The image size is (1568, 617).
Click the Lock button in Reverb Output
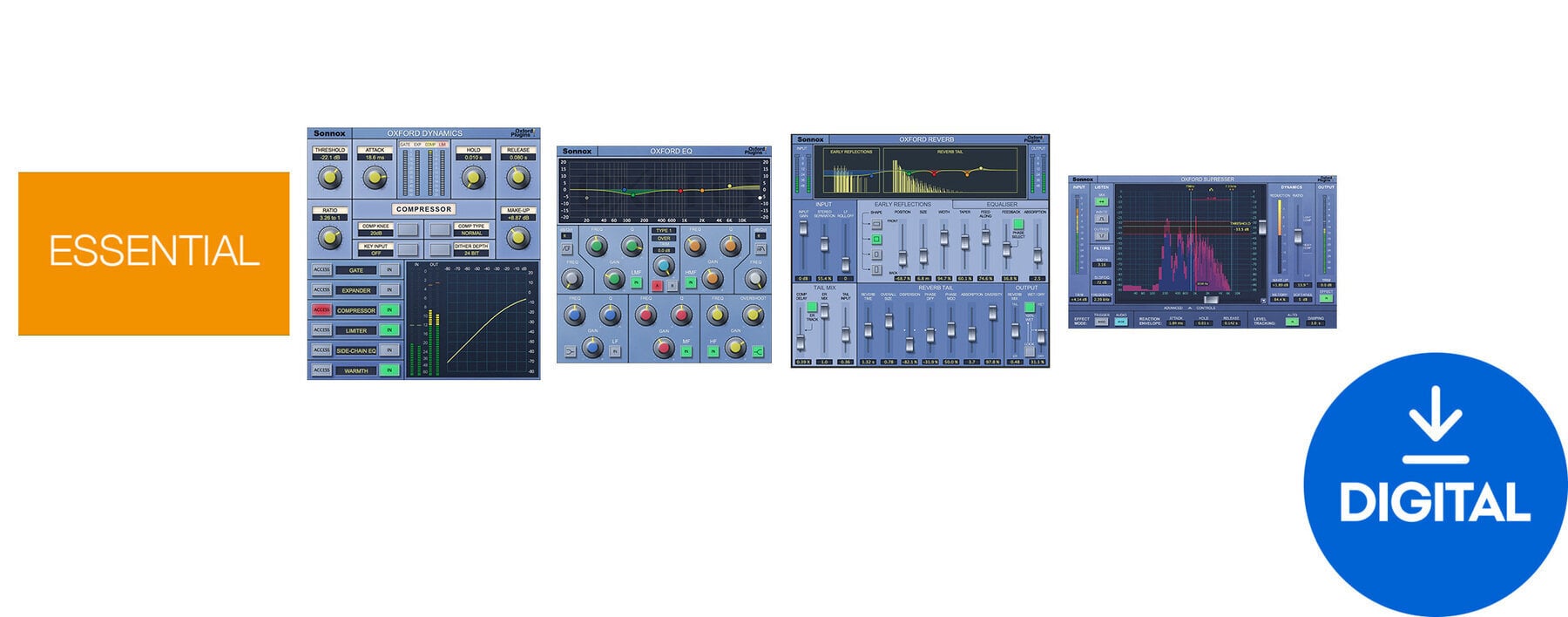(x=1029, y=352)
